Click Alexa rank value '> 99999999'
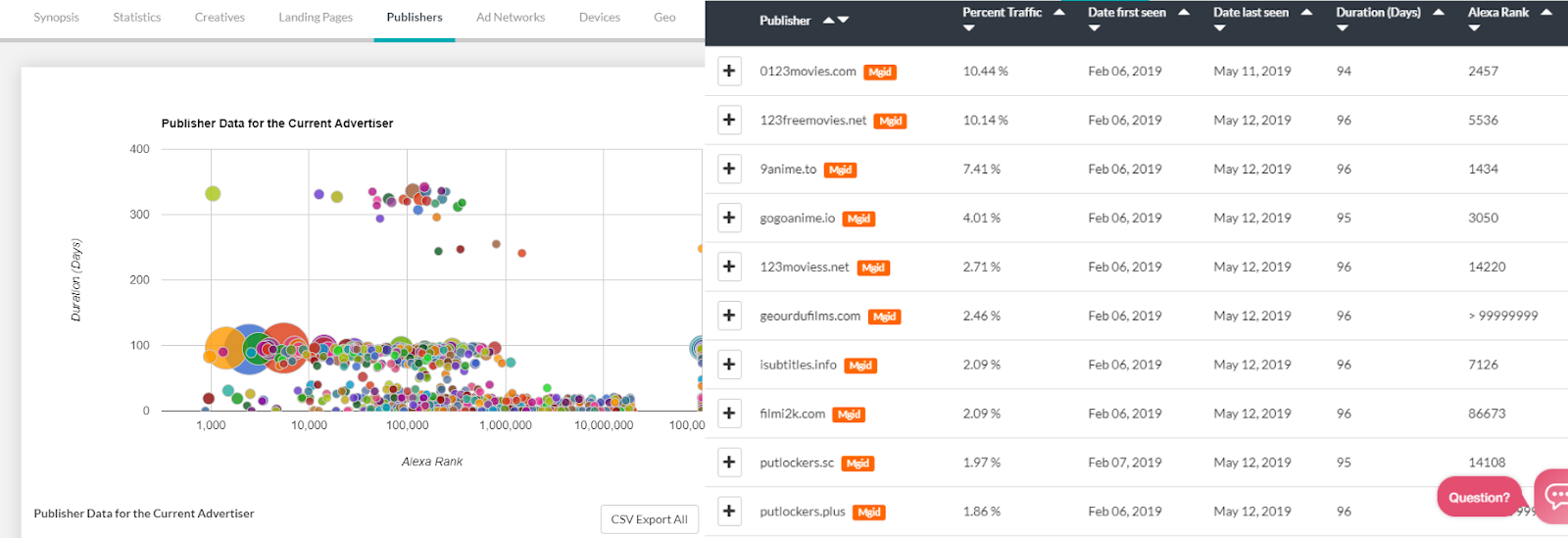The width and height of the screenshot is (1568, 538). tap(1502, 317)
